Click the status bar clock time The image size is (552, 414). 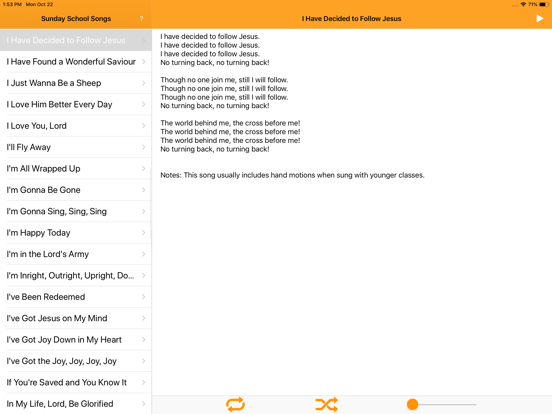click(12, 5)
